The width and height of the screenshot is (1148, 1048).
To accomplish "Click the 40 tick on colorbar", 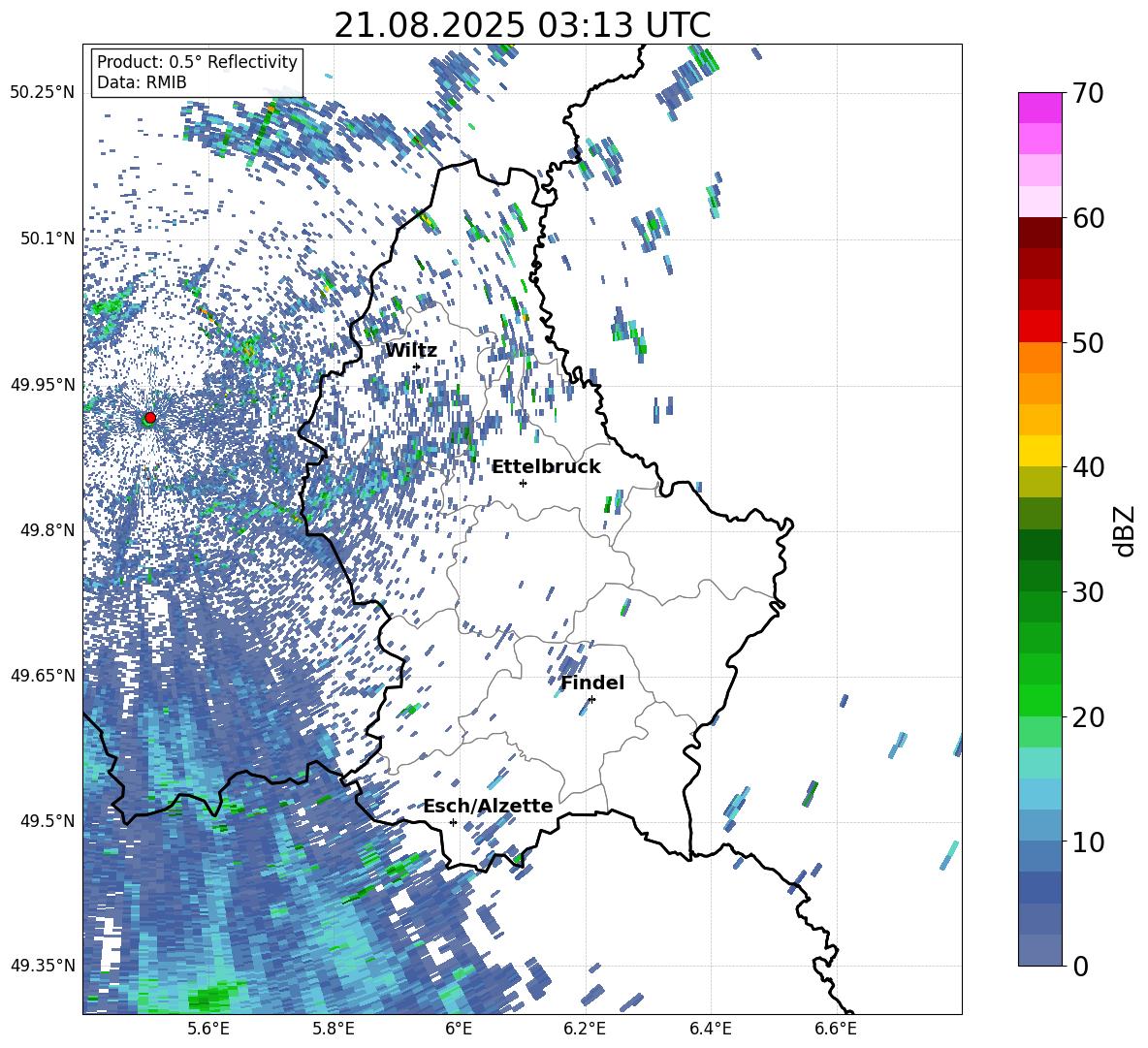I will [1088, 467].
